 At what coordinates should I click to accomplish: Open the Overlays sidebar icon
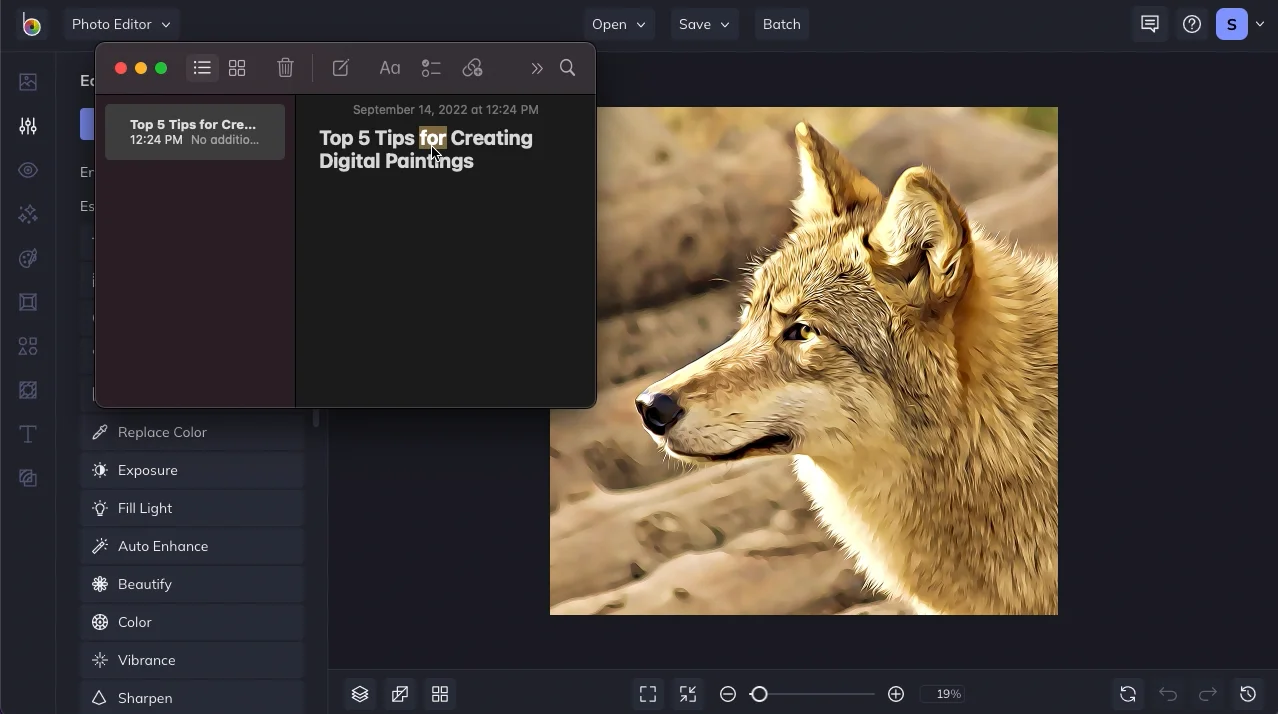click(28, 390)
